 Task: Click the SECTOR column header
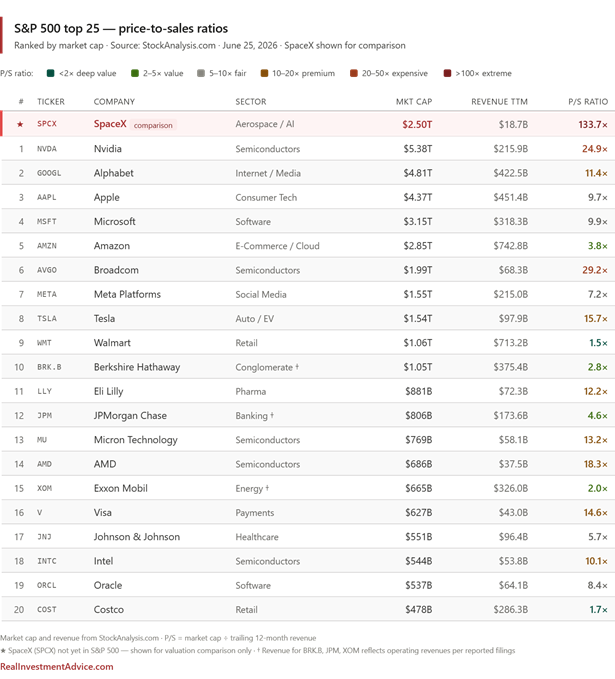251,102
